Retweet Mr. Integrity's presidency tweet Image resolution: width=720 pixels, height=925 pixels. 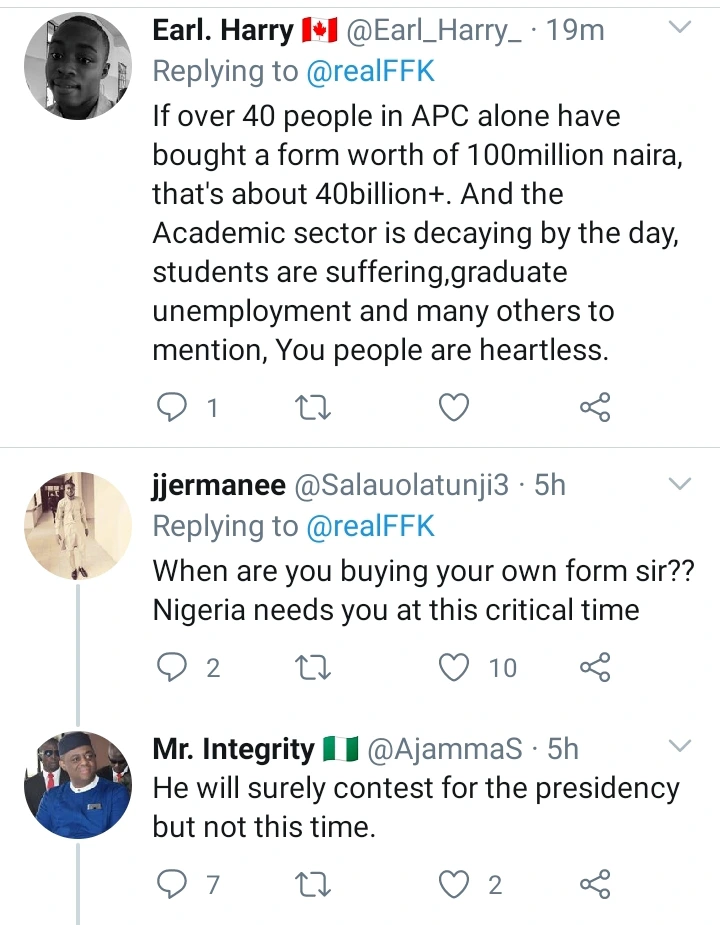click(x=315, y=884)
